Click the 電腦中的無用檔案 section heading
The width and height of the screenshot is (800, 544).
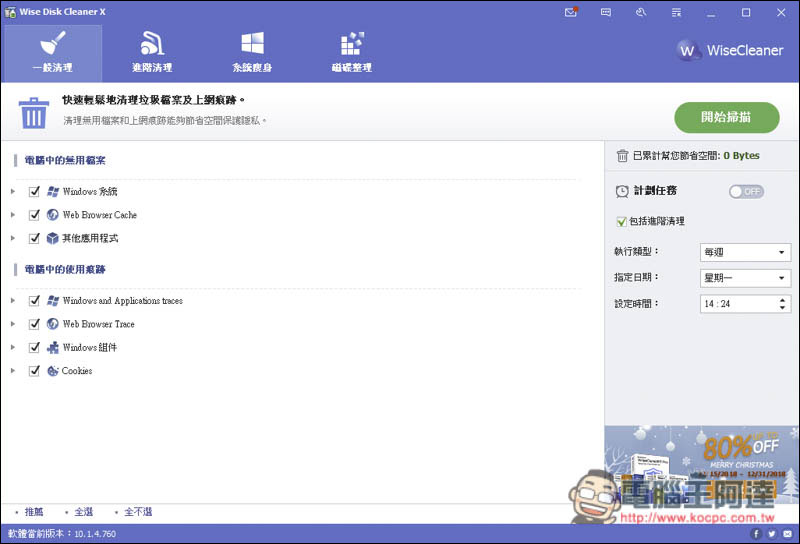tap(65, 160)
